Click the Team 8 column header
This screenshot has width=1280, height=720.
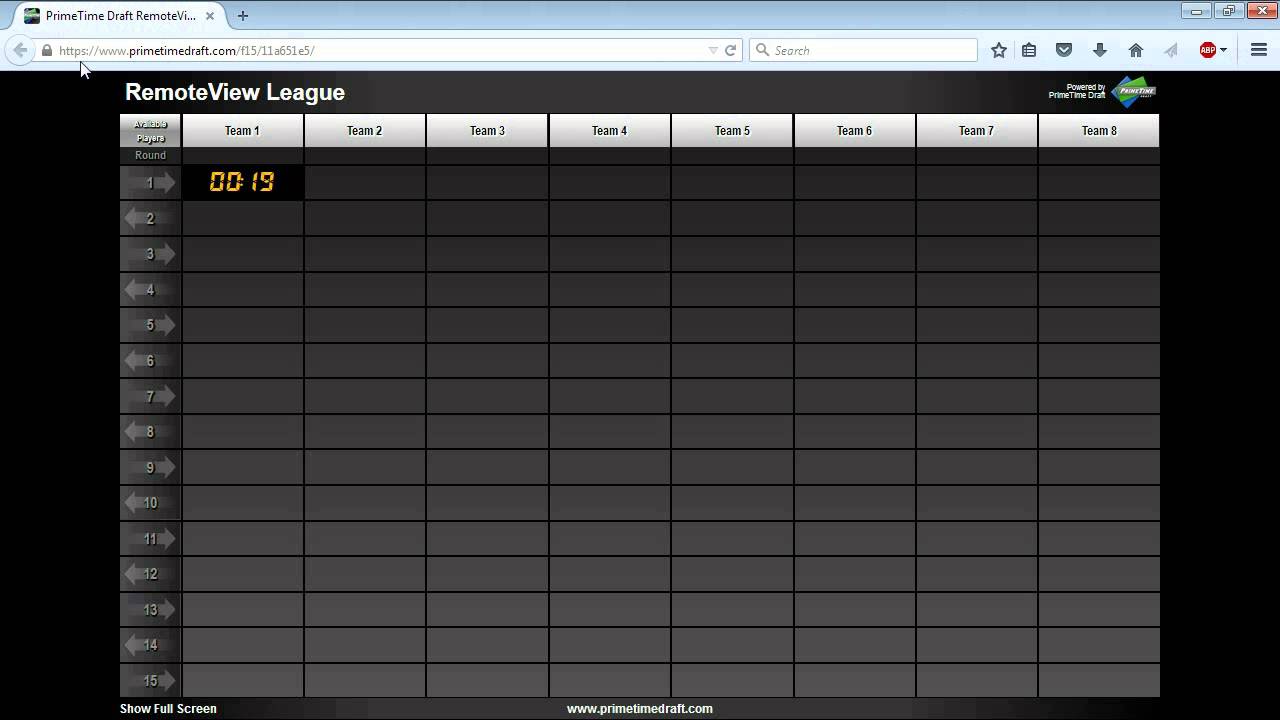[x=1099, y=131]
